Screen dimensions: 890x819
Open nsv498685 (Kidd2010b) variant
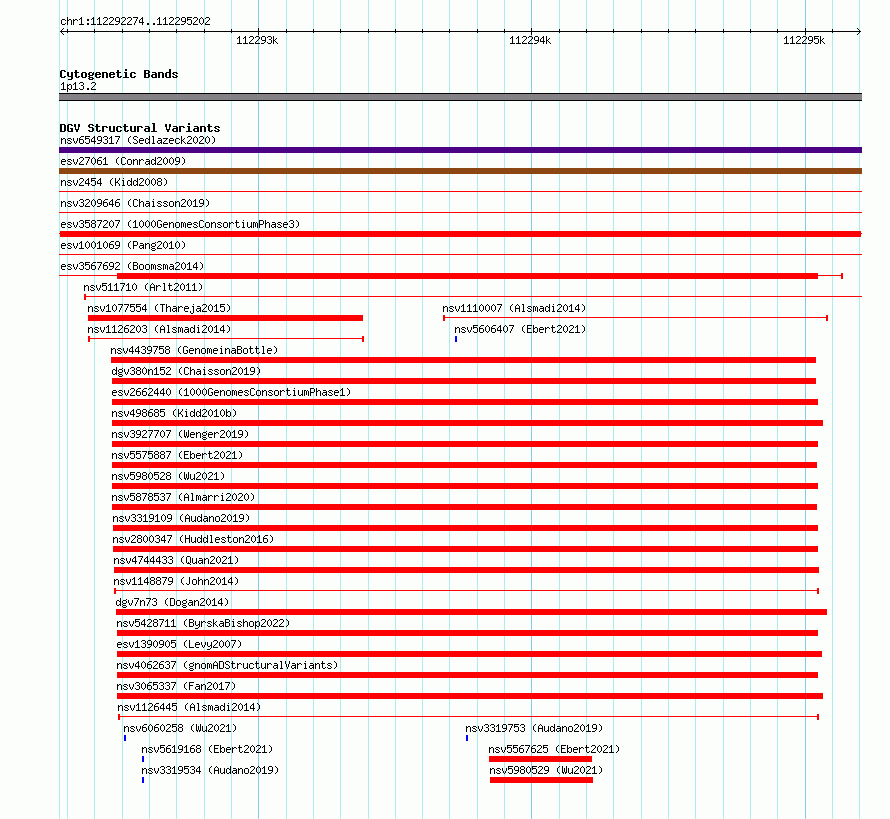(174, 413)
